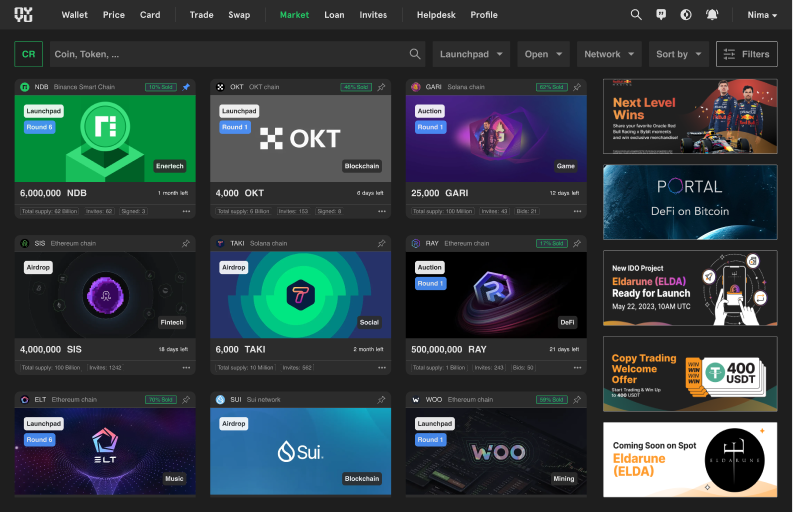Open the chat messages icon
Screen dimensions: 793x512
(661, 15)
